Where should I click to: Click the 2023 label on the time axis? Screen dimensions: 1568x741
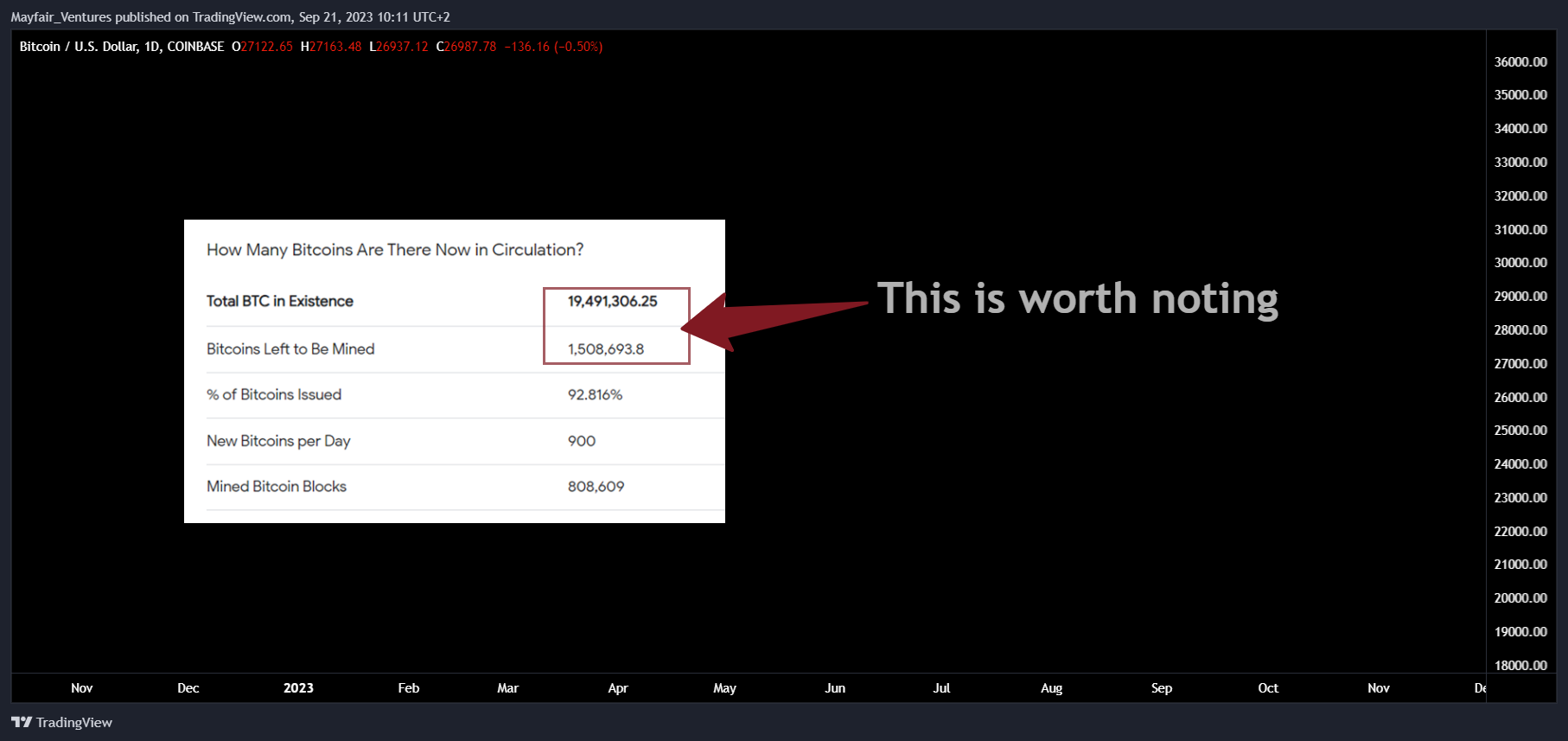298,688
